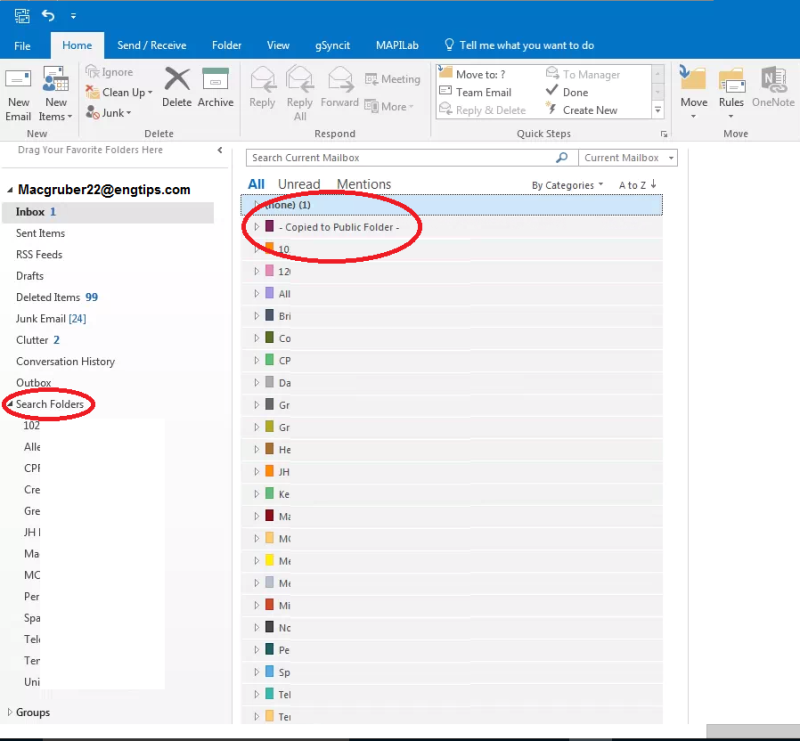Click Create New quick step
Viewport: 800px width, 741px height.
click(582, 110)
